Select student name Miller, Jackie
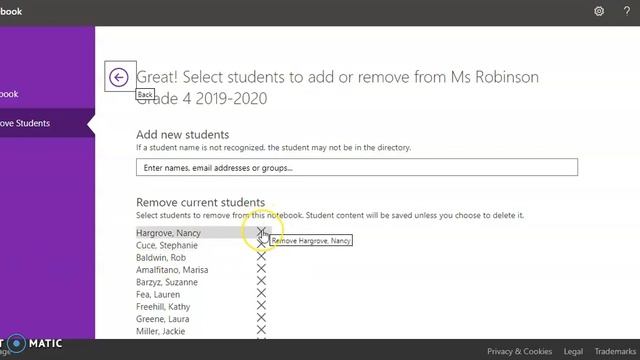Screen dimensions: 640x360 pyautogui.click(x=160, y=331)
